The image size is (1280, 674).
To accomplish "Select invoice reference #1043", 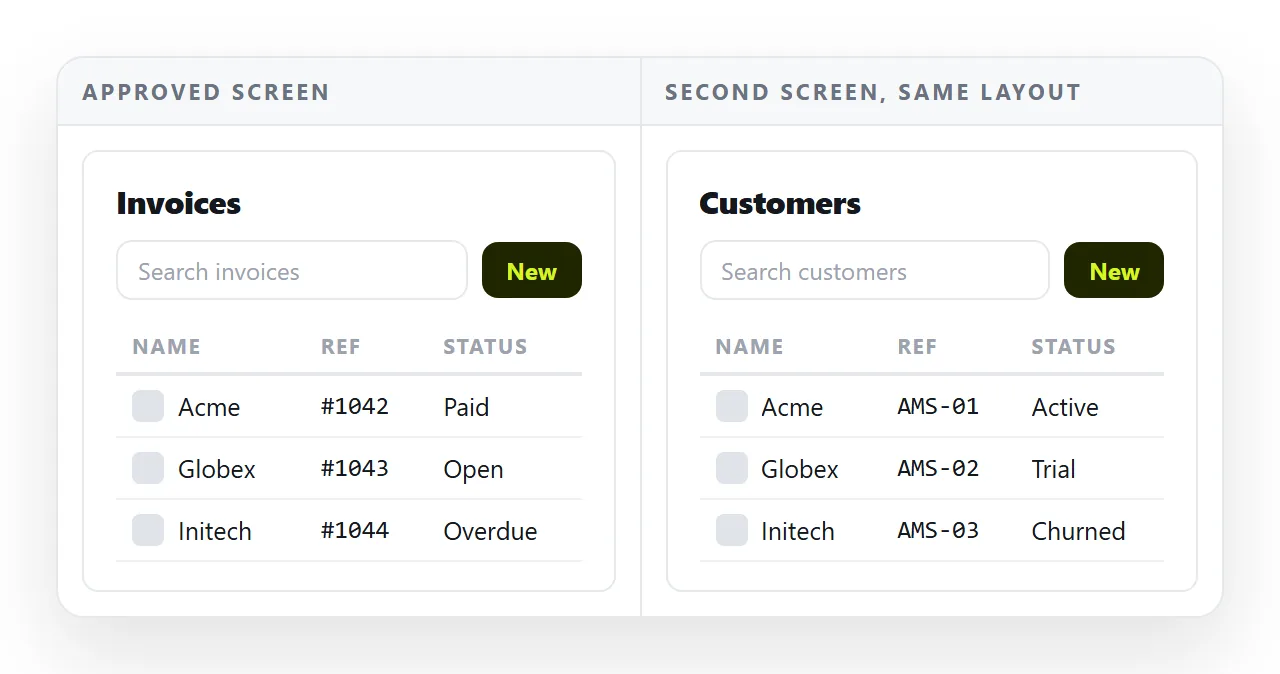I will point(355,469).
